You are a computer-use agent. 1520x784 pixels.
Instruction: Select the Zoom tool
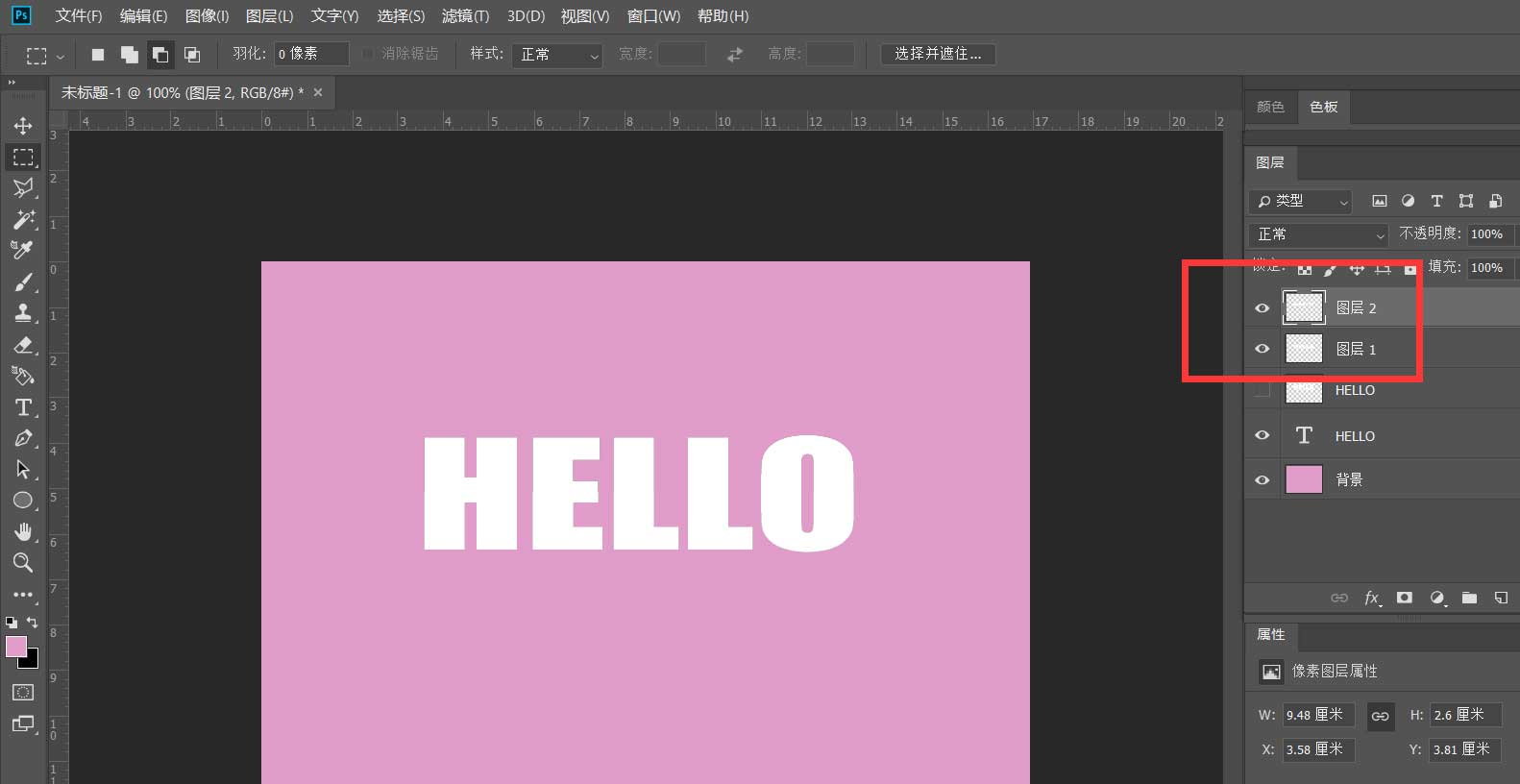(x=23, y=562)
